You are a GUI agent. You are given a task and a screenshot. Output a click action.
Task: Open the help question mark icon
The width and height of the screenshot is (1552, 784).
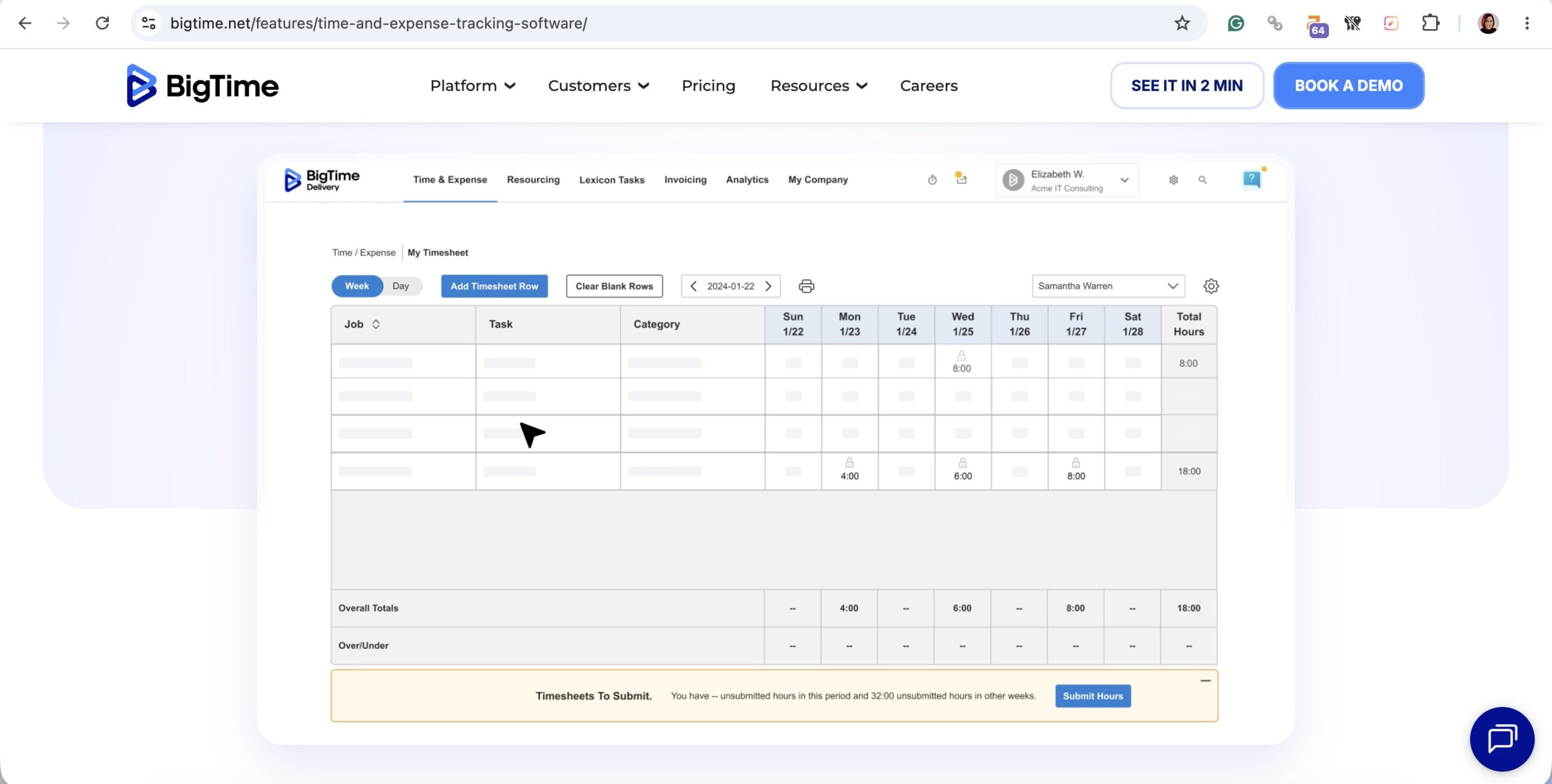(1251, 179)
